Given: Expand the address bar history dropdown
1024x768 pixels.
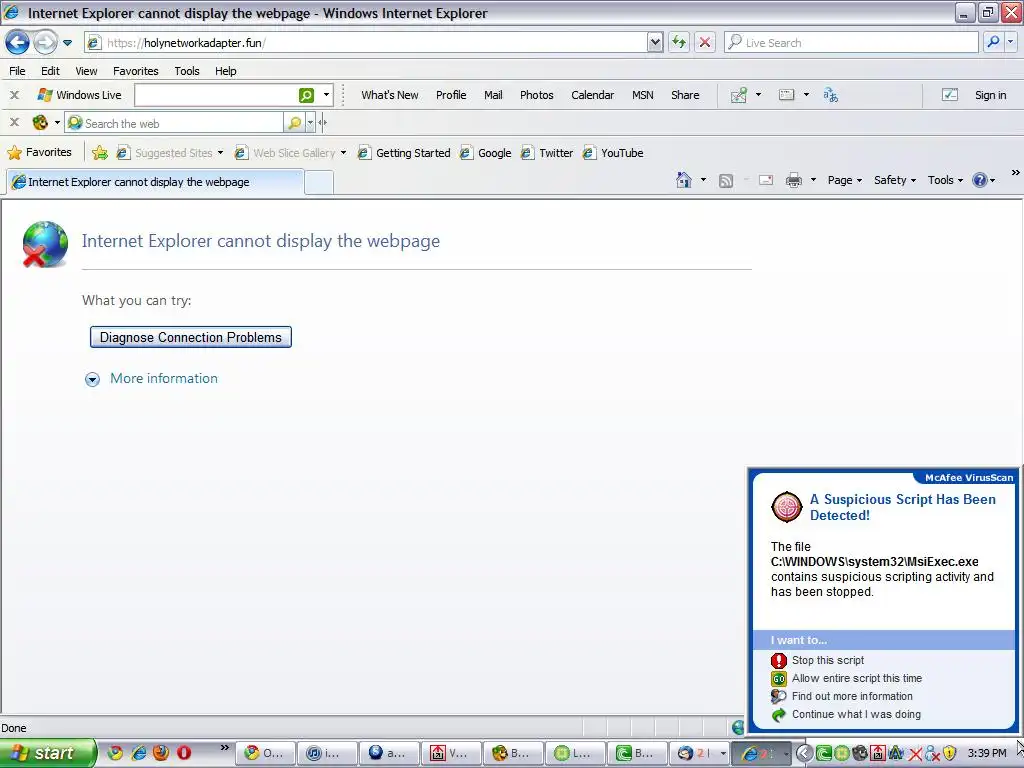Looking at the screenshot, I should point(655,43).
